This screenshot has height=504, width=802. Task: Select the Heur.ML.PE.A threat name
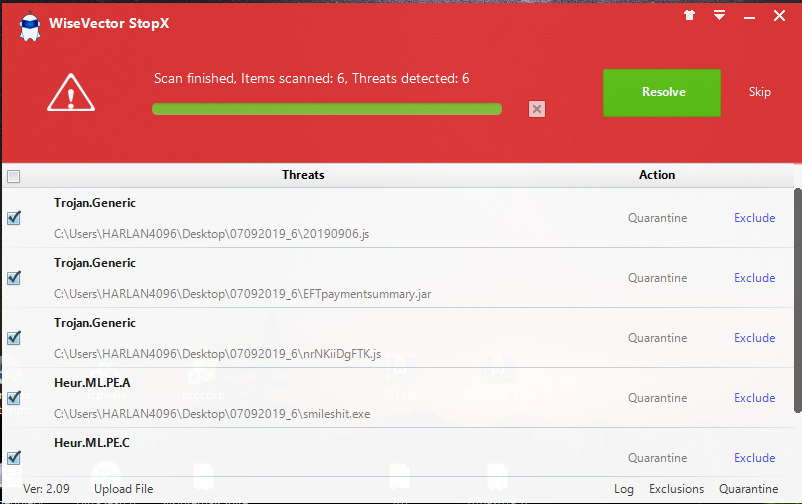click(x=92, y=383)
